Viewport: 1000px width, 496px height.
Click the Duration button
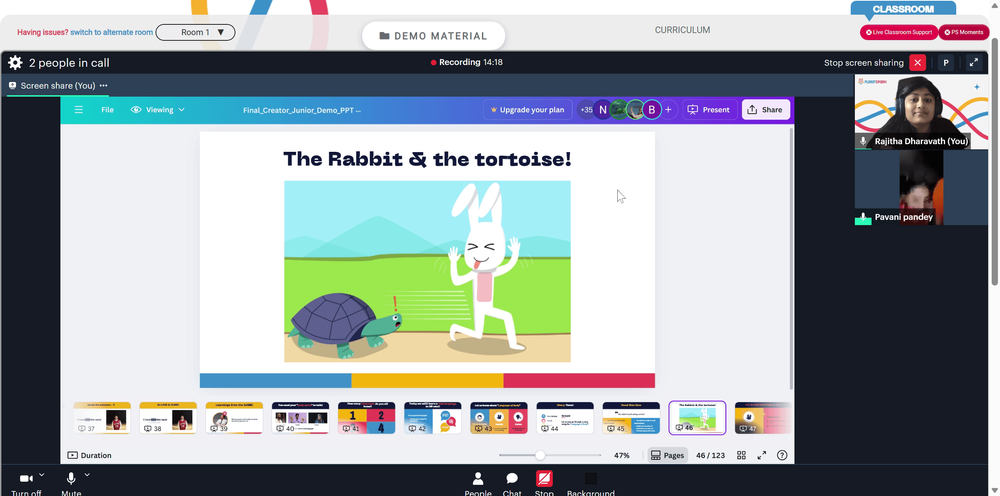pos(89,455)
